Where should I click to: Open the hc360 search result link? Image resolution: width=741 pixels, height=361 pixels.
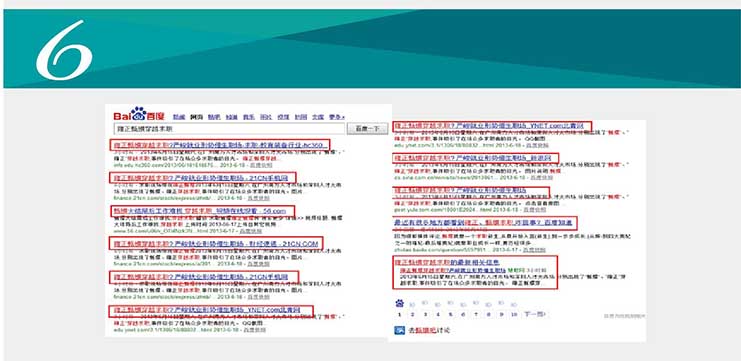coord(220,145)
